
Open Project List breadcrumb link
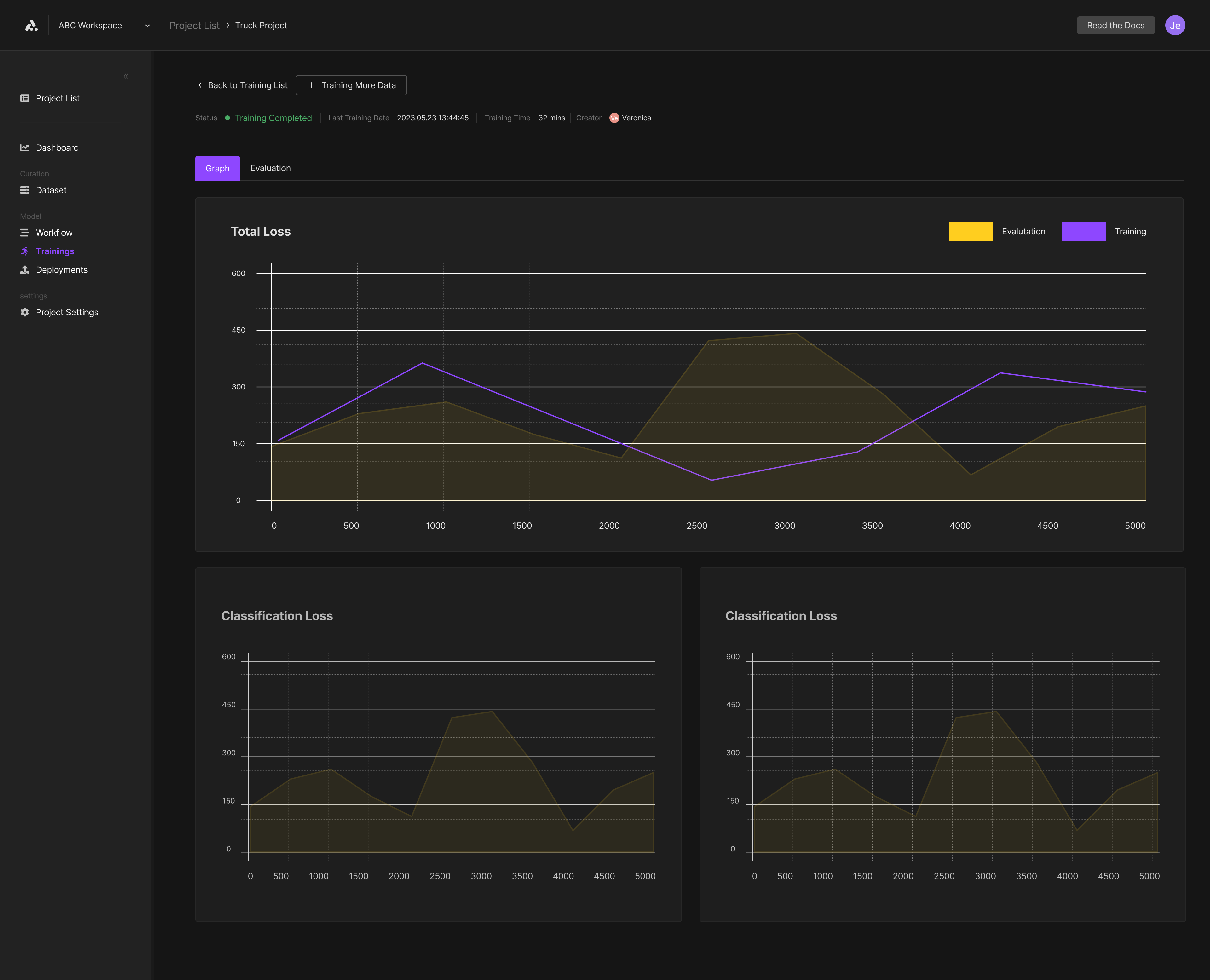pos(194,26)
